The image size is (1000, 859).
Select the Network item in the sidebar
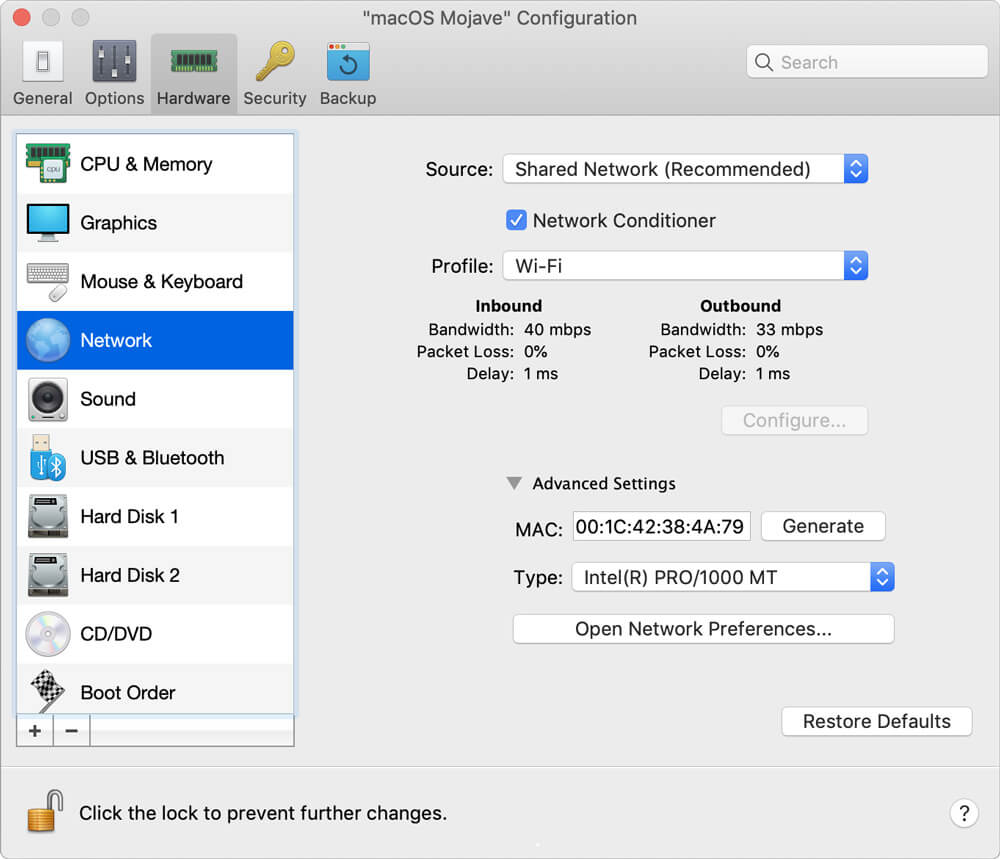tap(115, 340)
